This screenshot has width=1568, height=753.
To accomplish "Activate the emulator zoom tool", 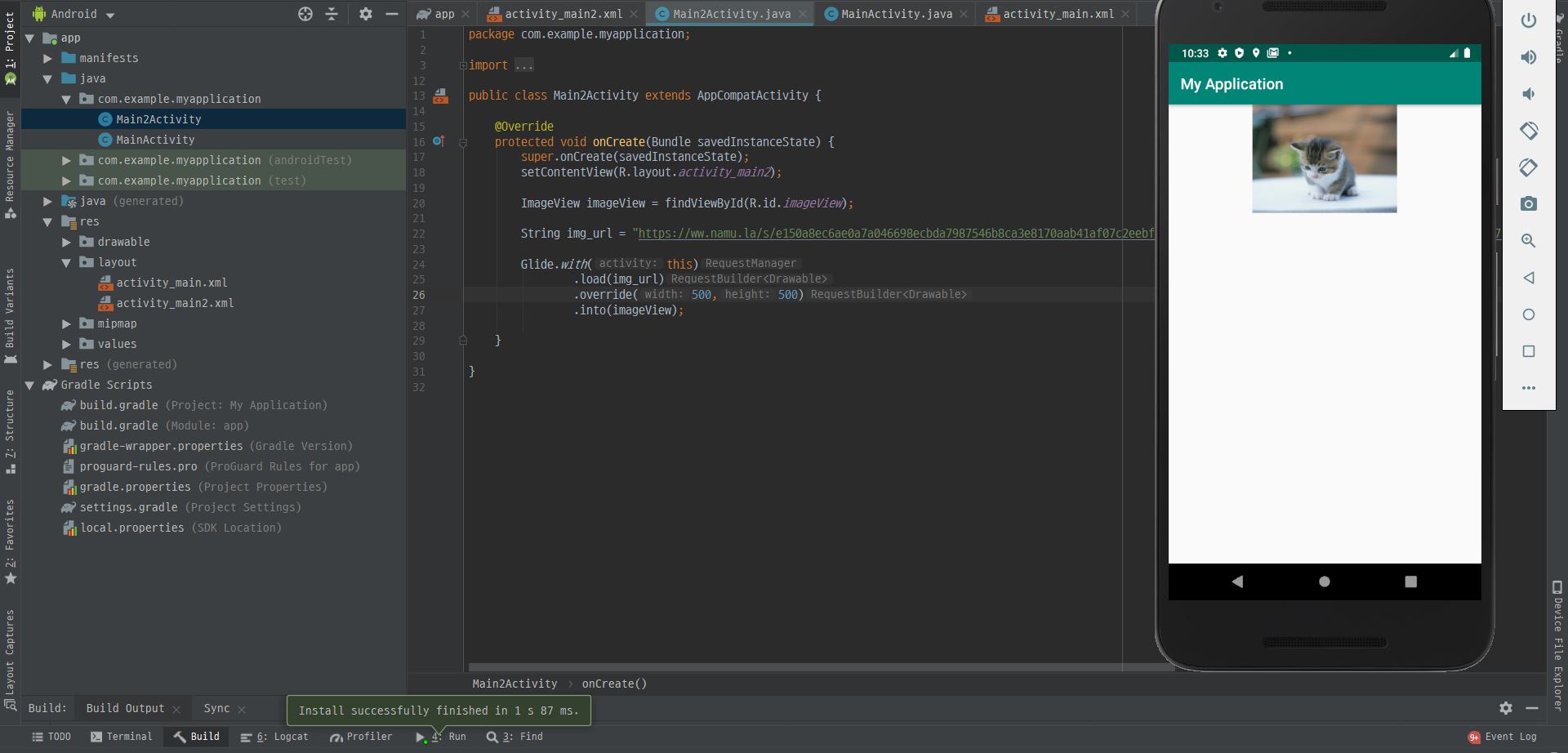I will [1529, 241].
